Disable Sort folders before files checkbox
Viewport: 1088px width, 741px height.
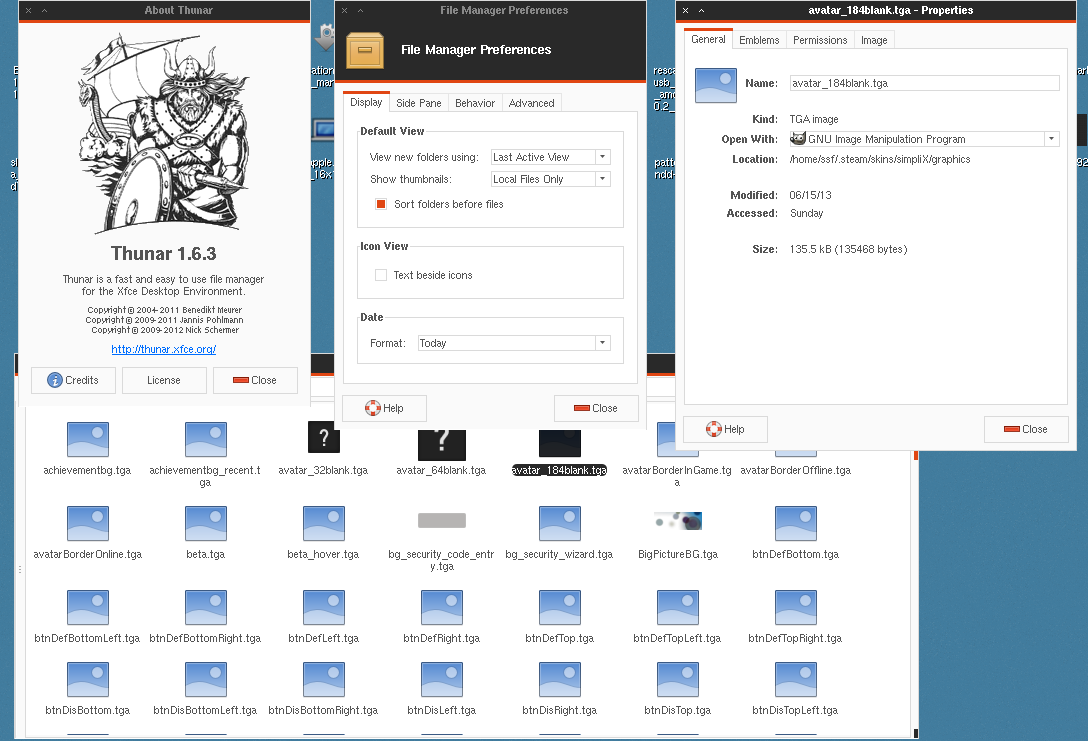381,204
